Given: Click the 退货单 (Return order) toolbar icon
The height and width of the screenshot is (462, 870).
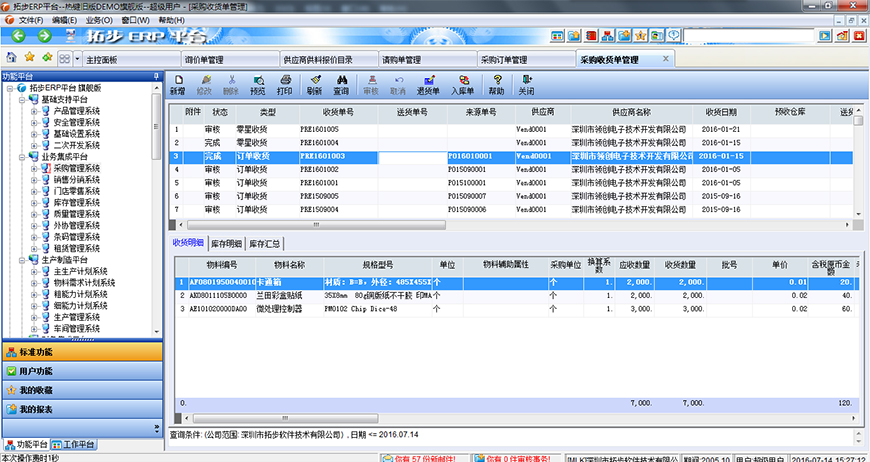Looking at the screenshot, I should coord(428,84).
